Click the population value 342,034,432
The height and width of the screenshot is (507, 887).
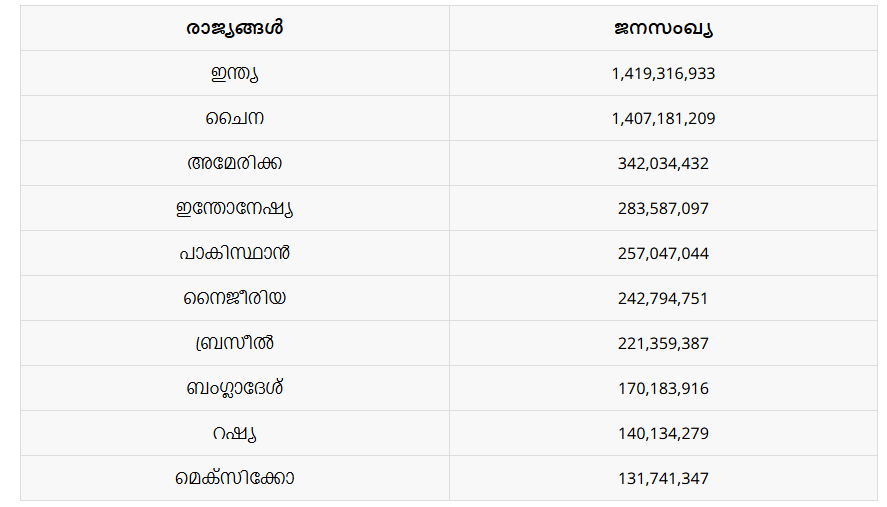663,163
